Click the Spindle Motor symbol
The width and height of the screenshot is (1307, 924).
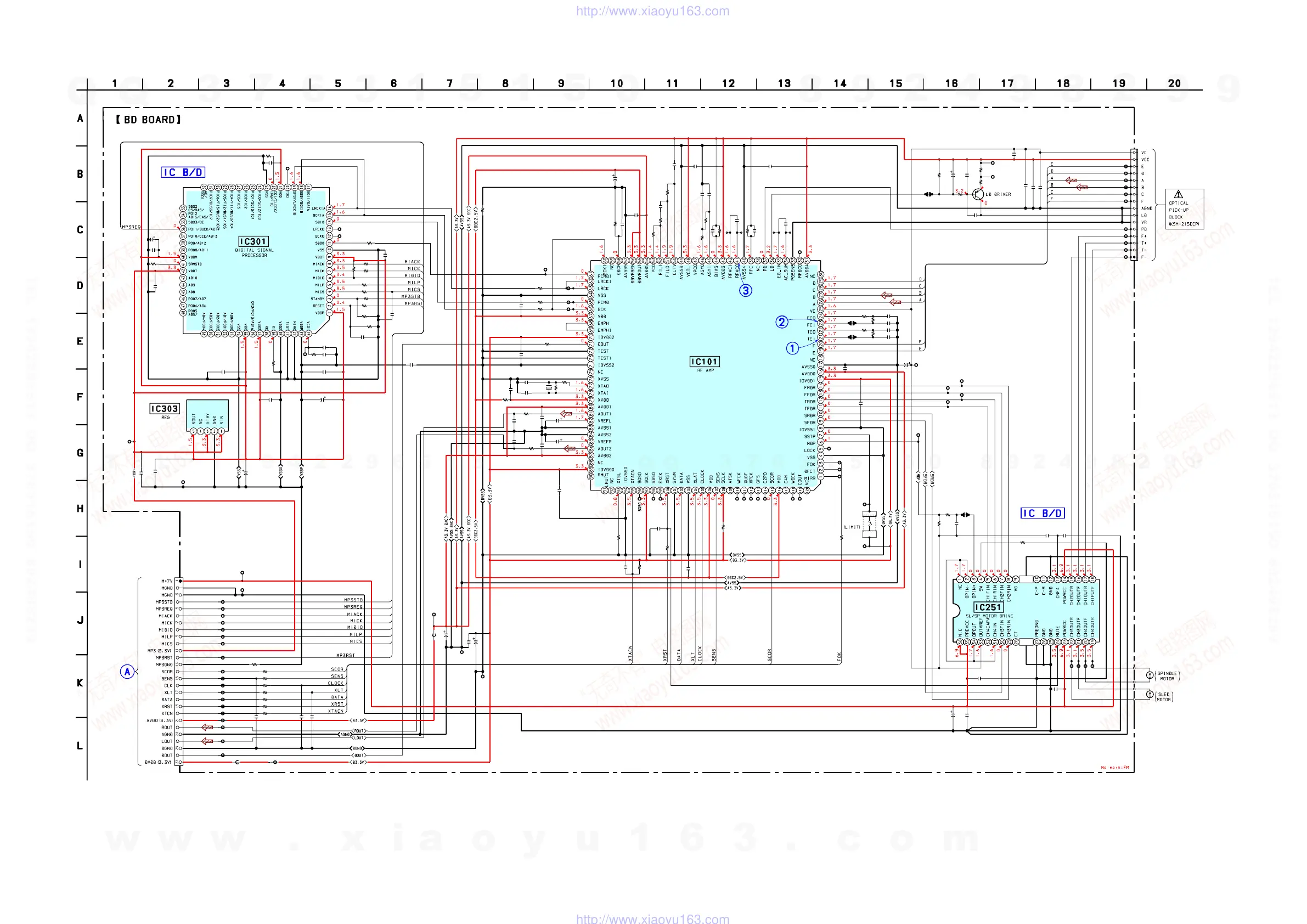point(1149,675)
